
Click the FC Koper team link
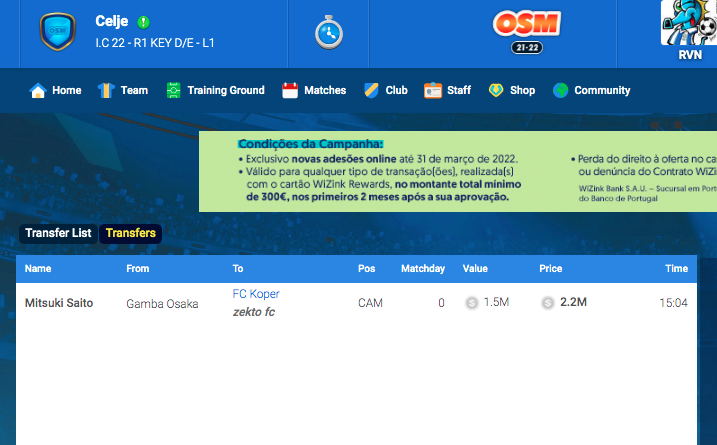click(x=256, y=294)
